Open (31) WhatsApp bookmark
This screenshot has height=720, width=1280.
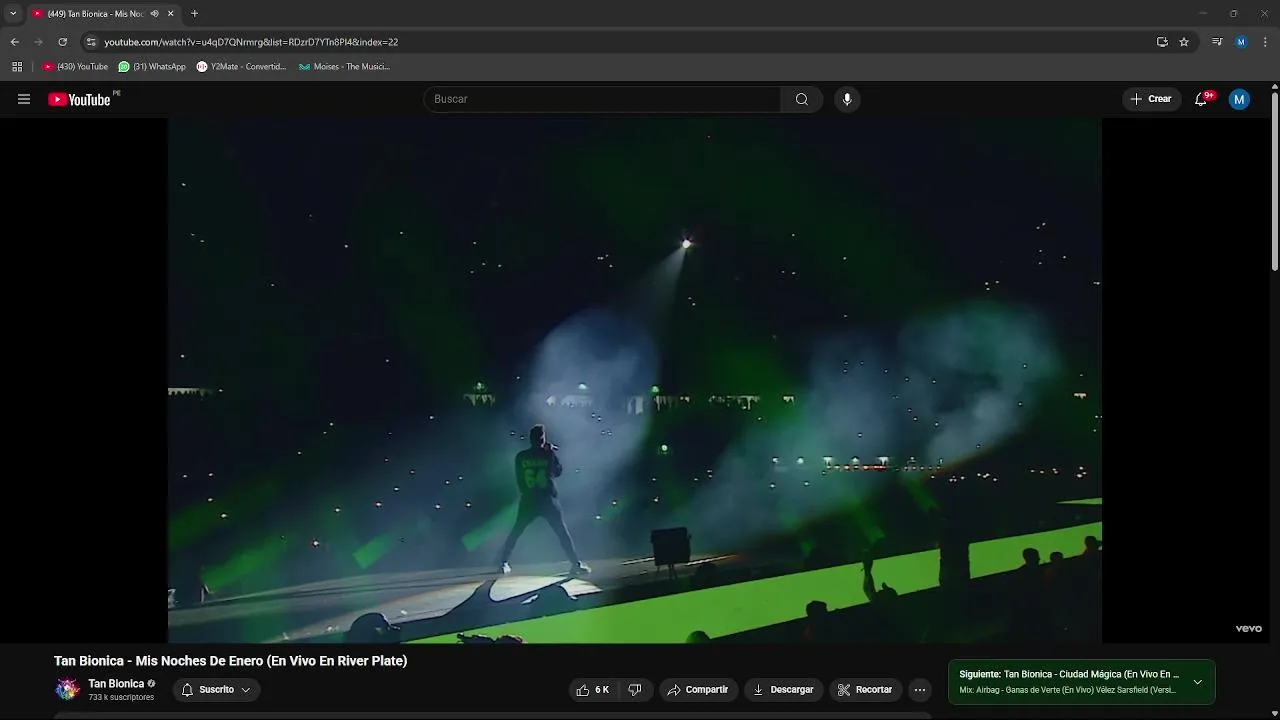[x=152, y=67]
